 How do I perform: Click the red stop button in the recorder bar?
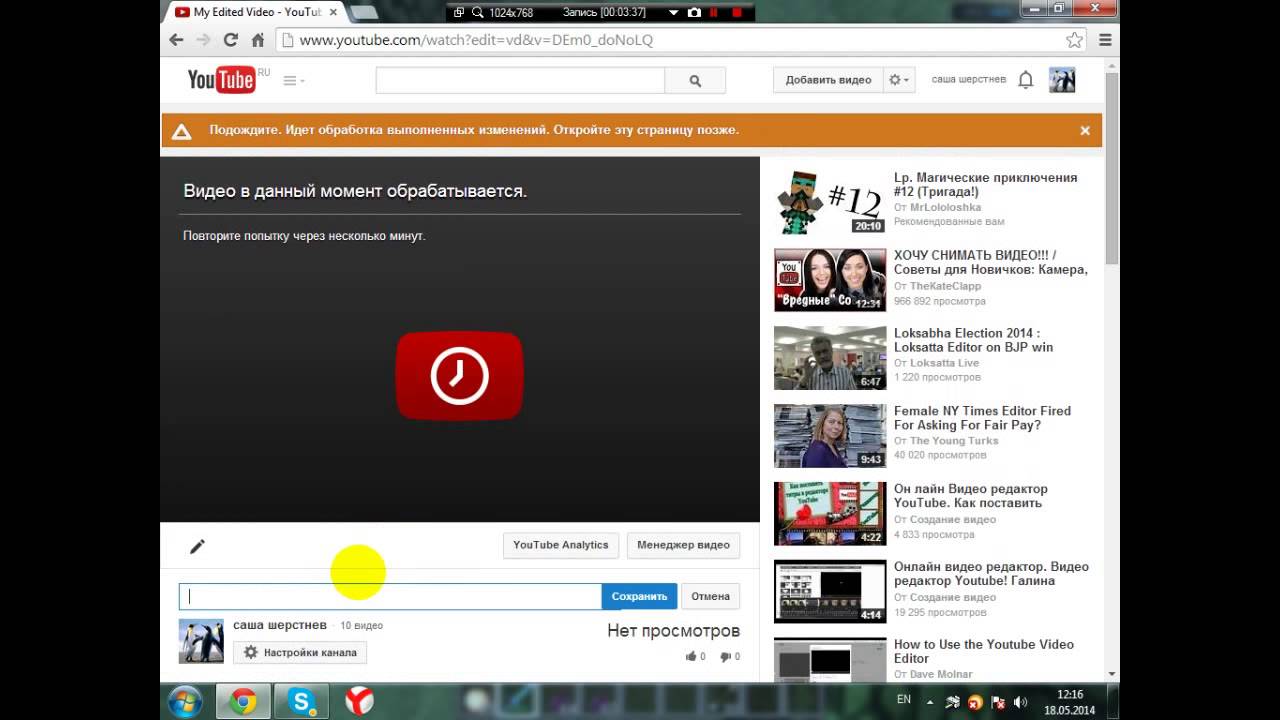coord(737,12)
